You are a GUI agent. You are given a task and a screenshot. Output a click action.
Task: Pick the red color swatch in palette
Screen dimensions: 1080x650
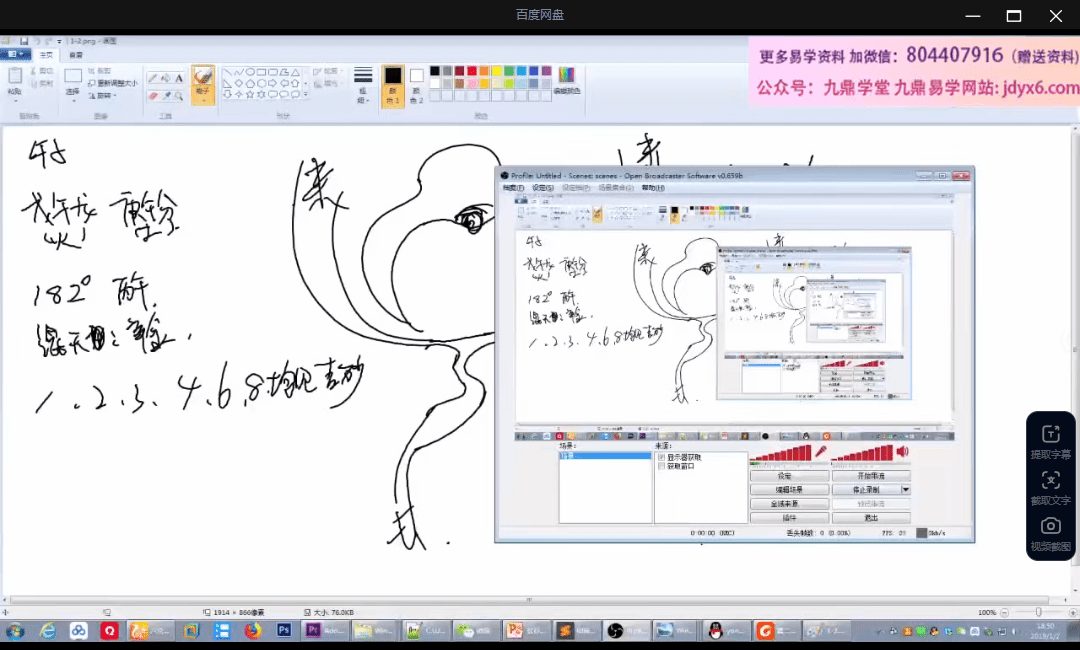point(472,71)
